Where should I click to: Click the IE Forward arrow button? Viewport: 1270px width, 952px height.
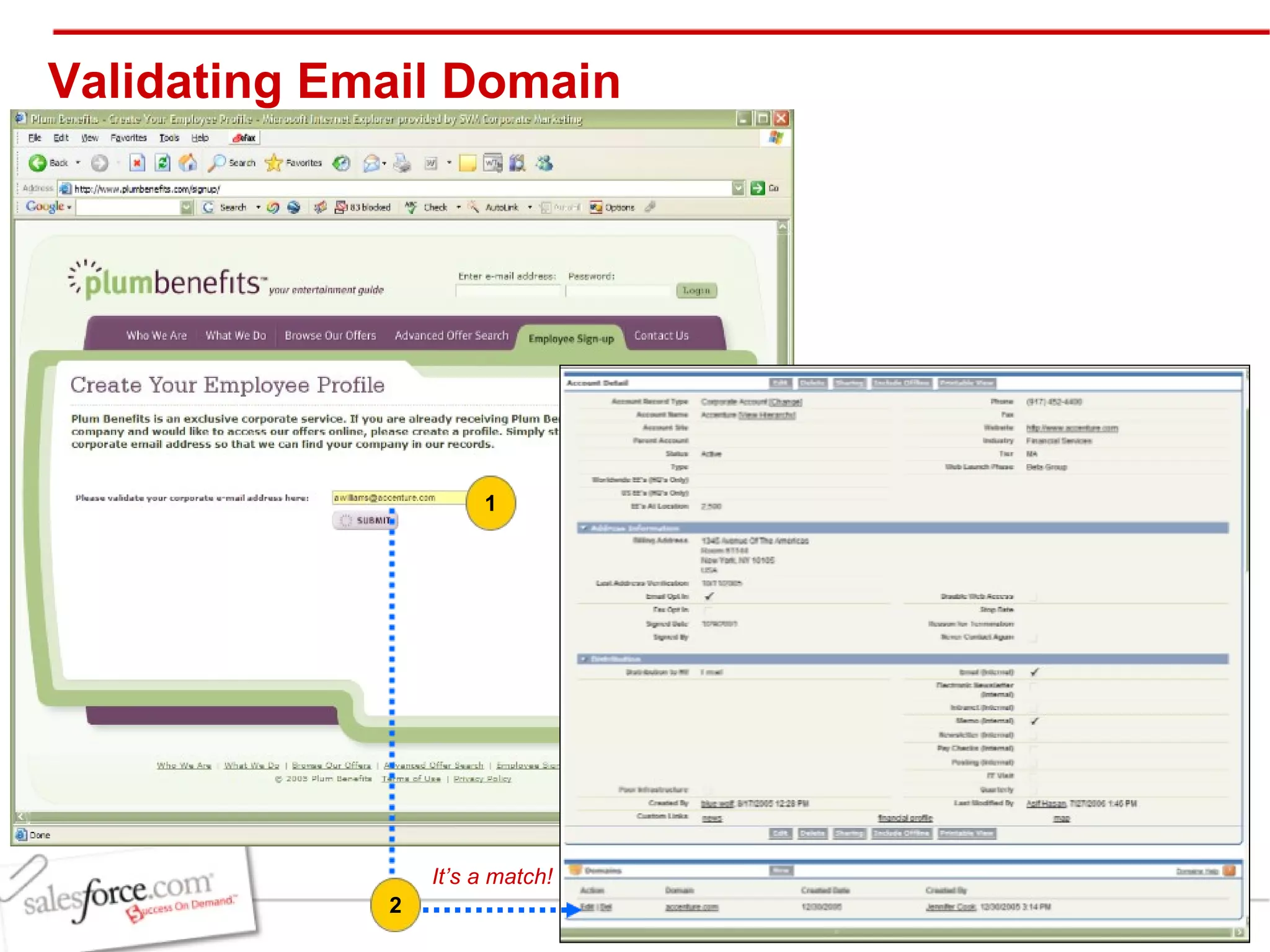[99, 163]
